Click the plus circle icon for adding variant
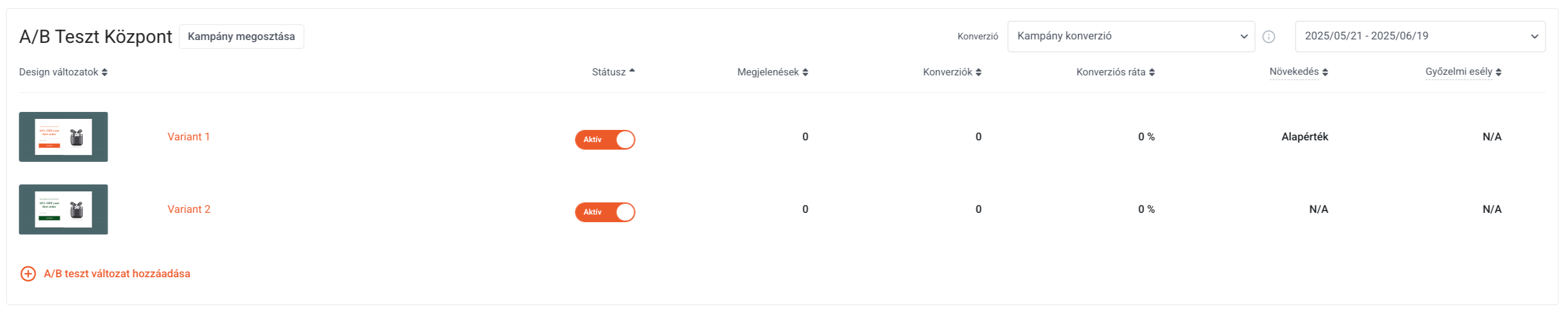1568x319 pixels. [28, 274]
